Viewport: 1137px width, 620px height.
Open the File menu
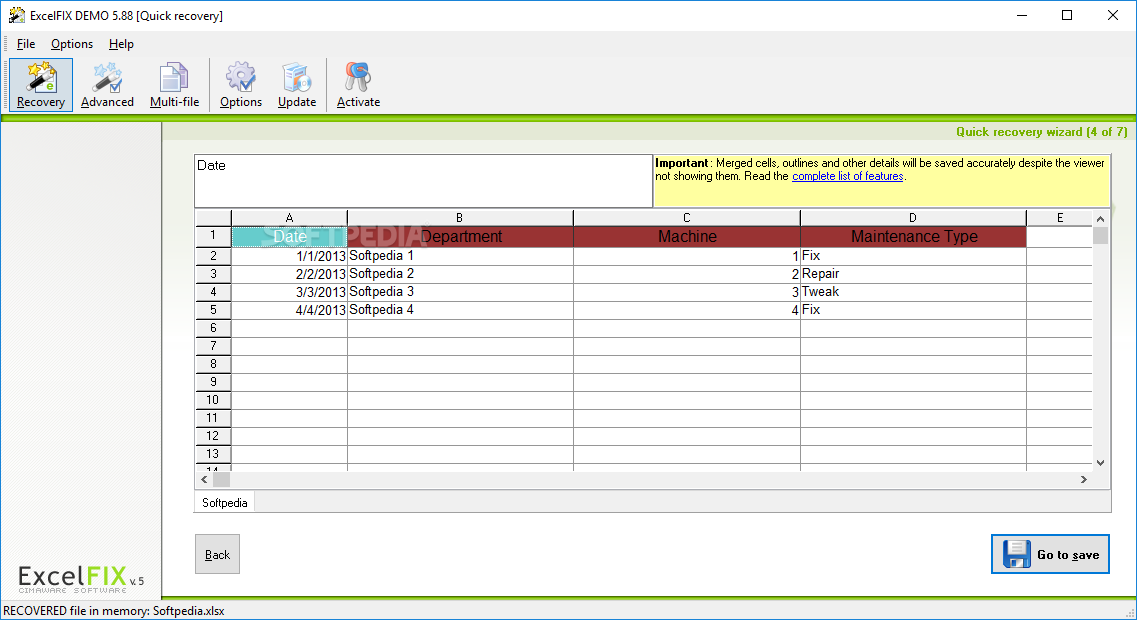26,44
